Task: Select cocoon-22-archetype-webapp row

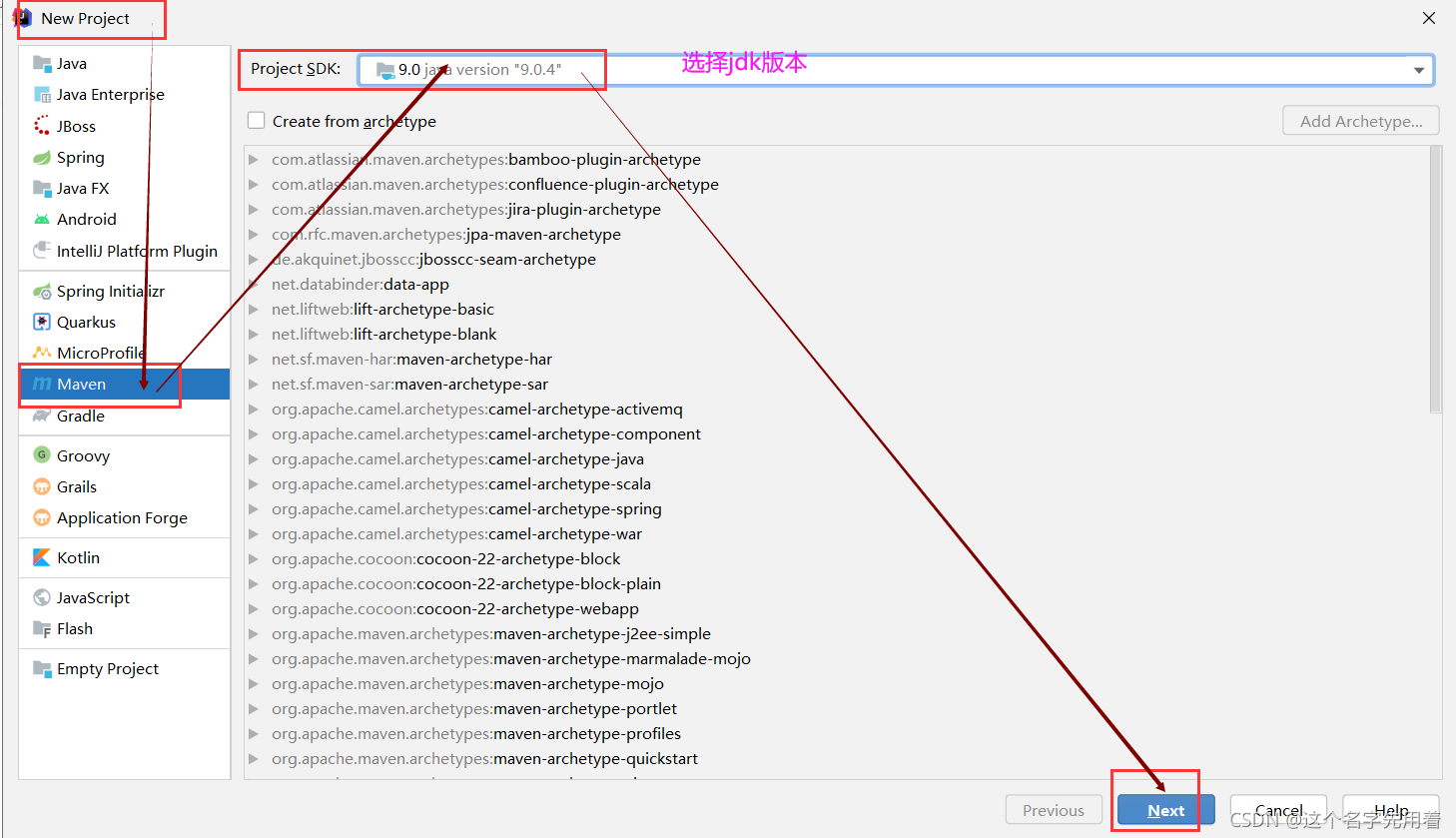Action: [837, 608]
